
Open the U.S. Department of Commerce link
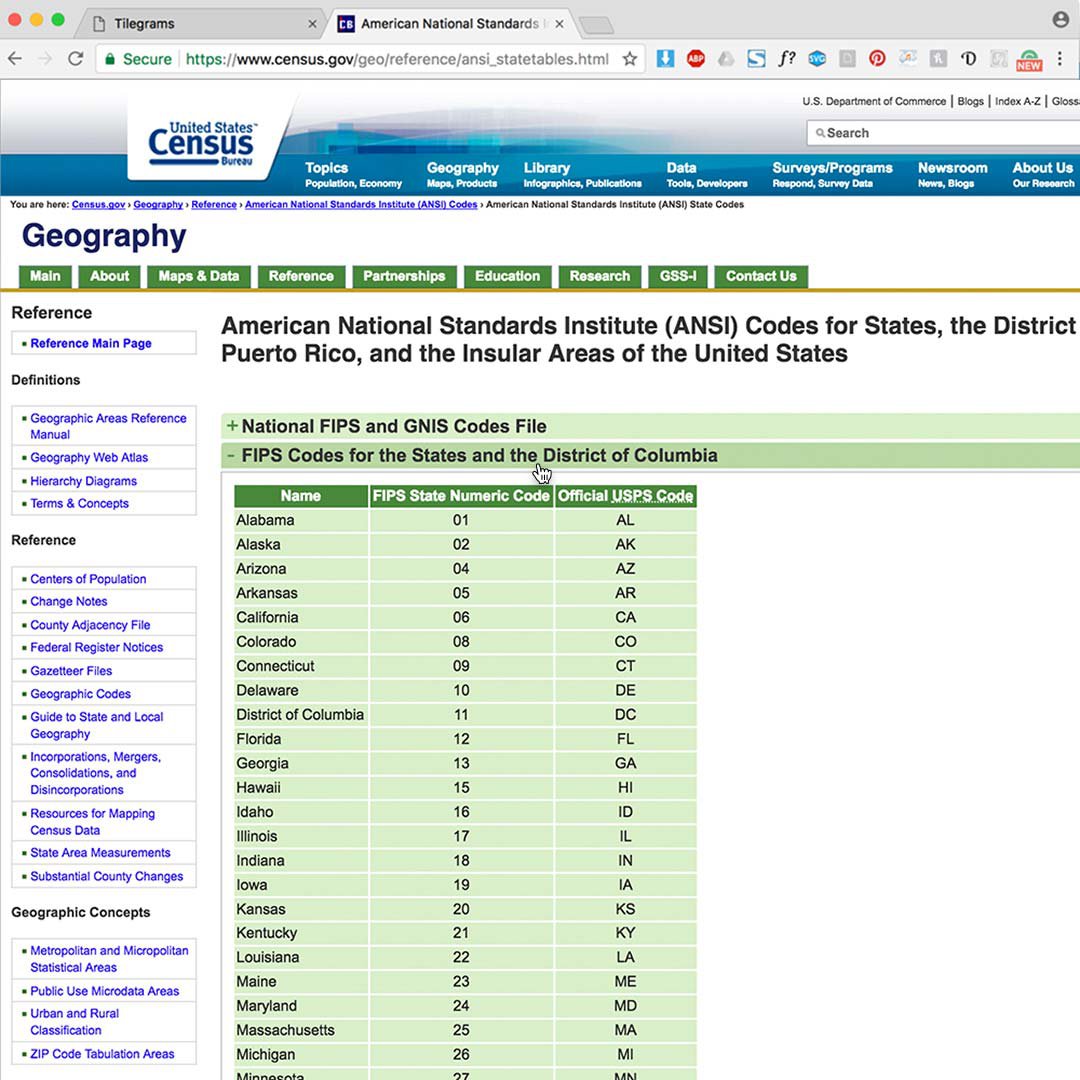pos(874,101)
